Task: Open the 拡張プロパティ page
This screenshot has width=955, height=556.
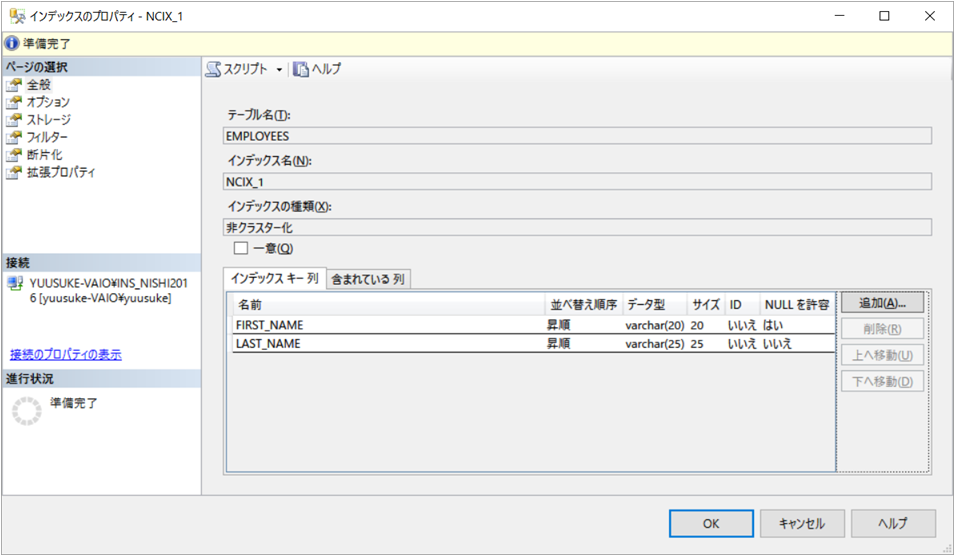Action: tap(61, 173)
